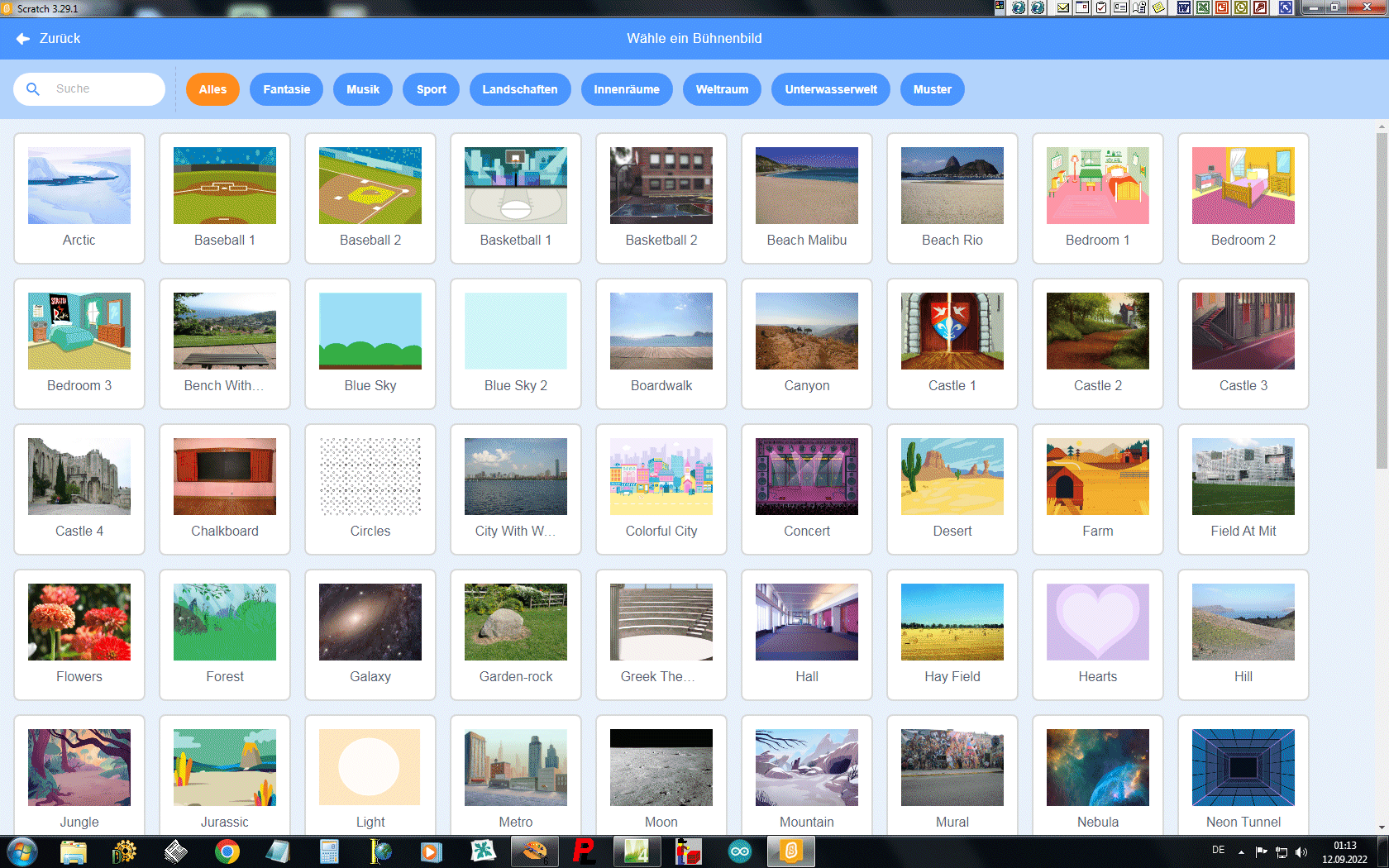This screenshot has width=1389, height=868.
Task: Open the Hay Field backdrop
Action: pyautogui.click(x=952, y=635)
